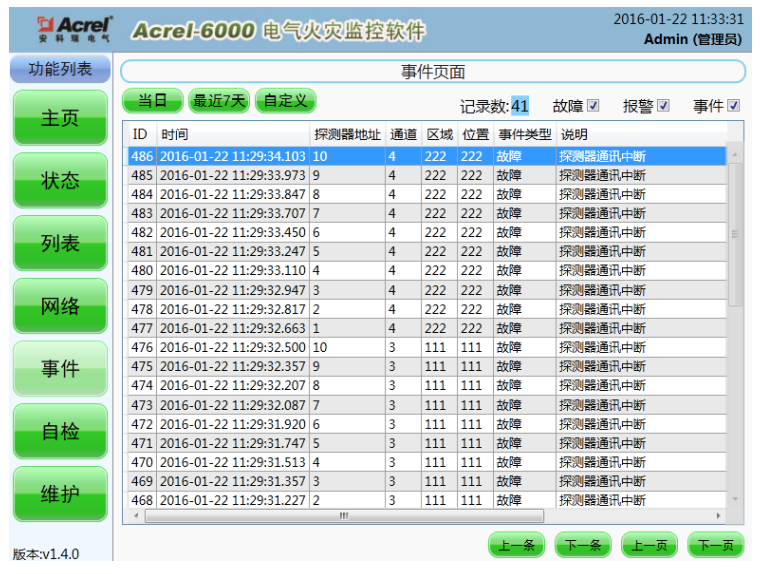This screenshot has height=574, width=760.
Task: Run the 自检 self-check function
Action: 60,431
